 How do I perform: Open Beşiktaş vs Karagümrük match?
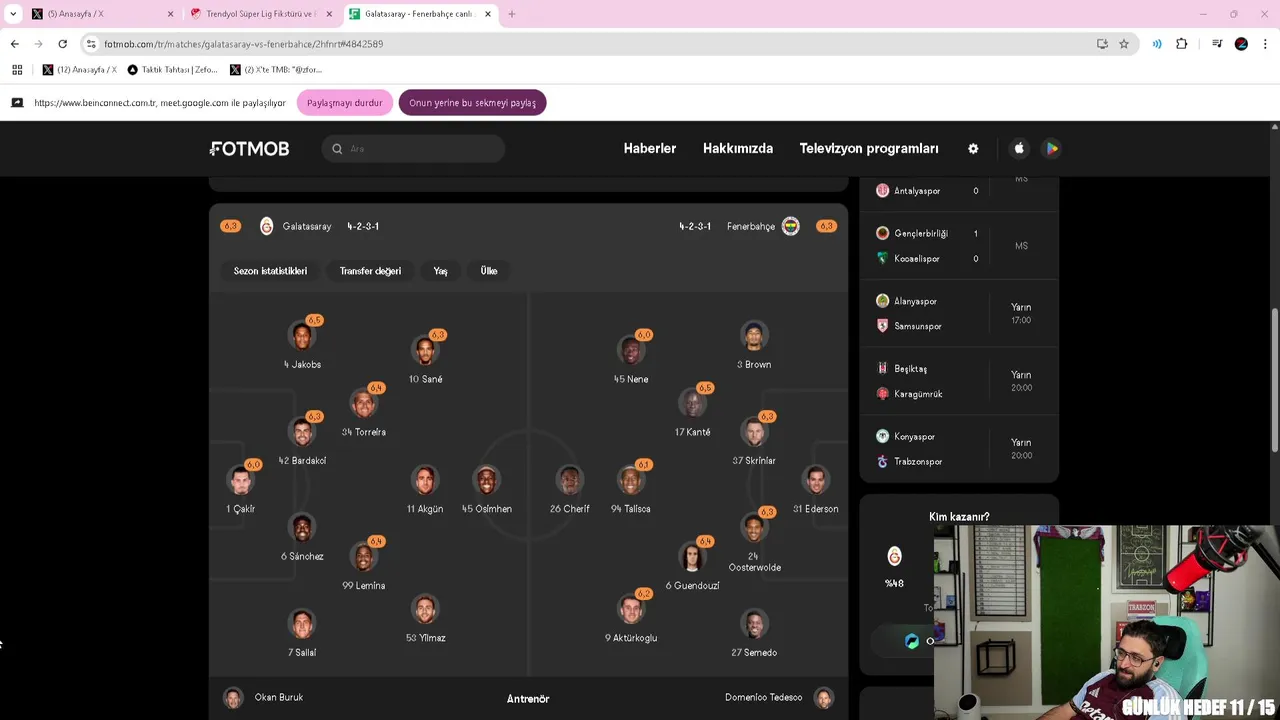(x=959, y=381)
